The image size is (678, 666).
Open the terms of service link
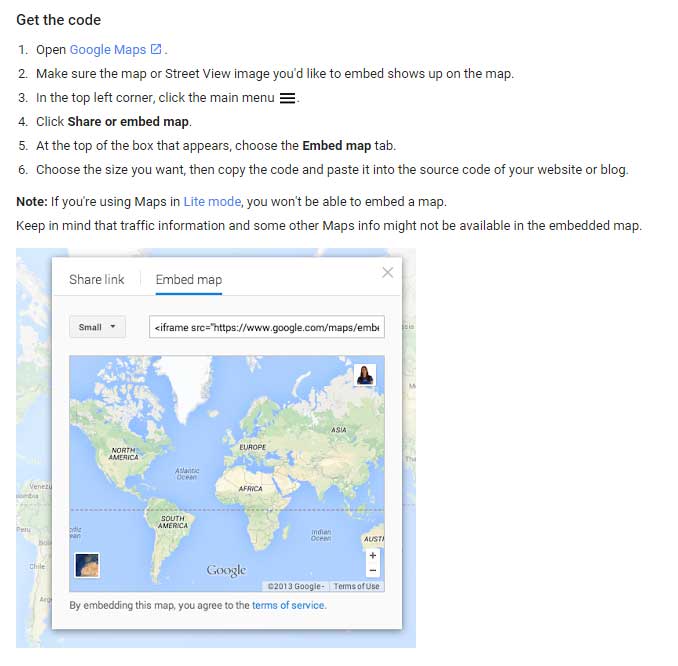point(288,605)
